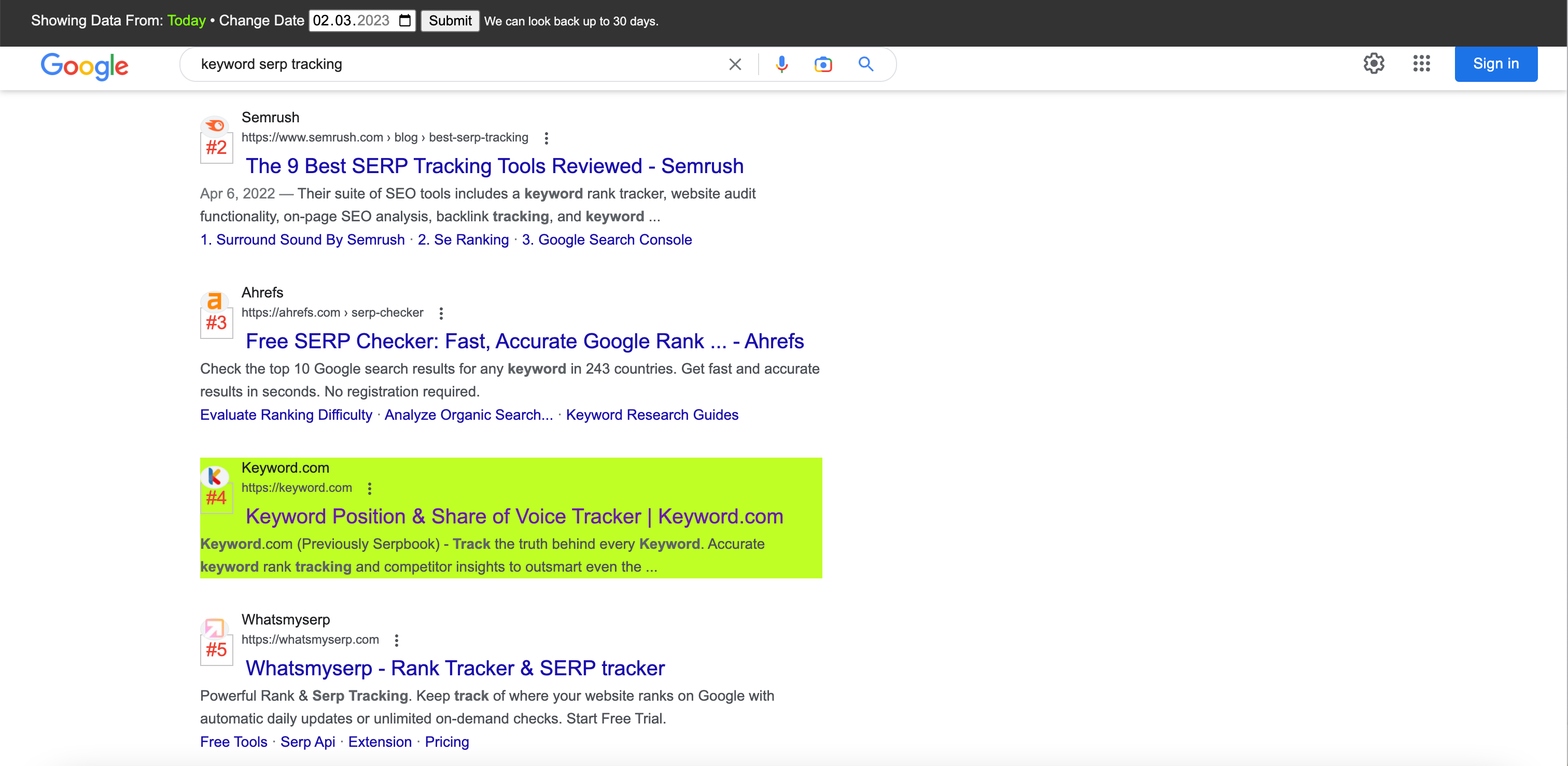Click the Google logo
Image resolution: width=1568 pixels, height=766 pixels.
pyautogui.click(x=85, y=65)
